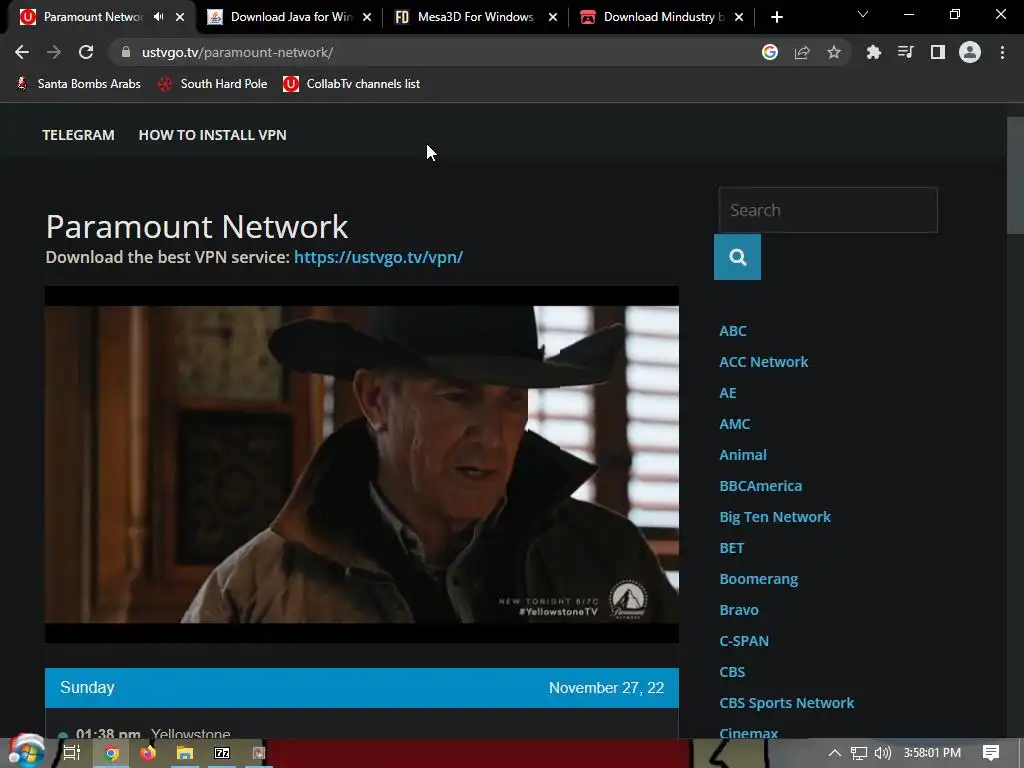
Task: Click the Chrome taskbar icon
Action: (x=112, y=753)
